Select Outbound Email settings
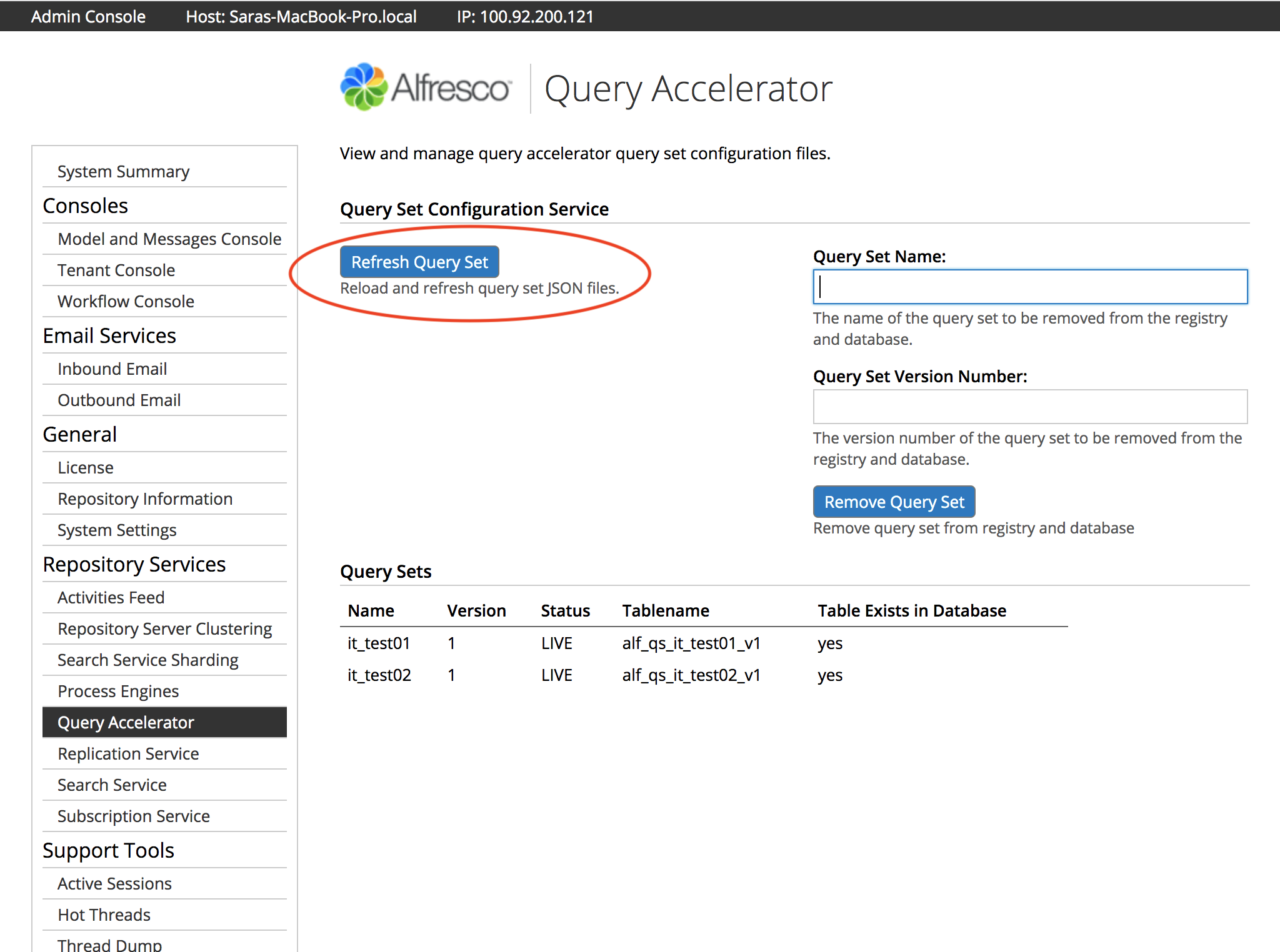Screen dimensions: 1280x952 119,400
